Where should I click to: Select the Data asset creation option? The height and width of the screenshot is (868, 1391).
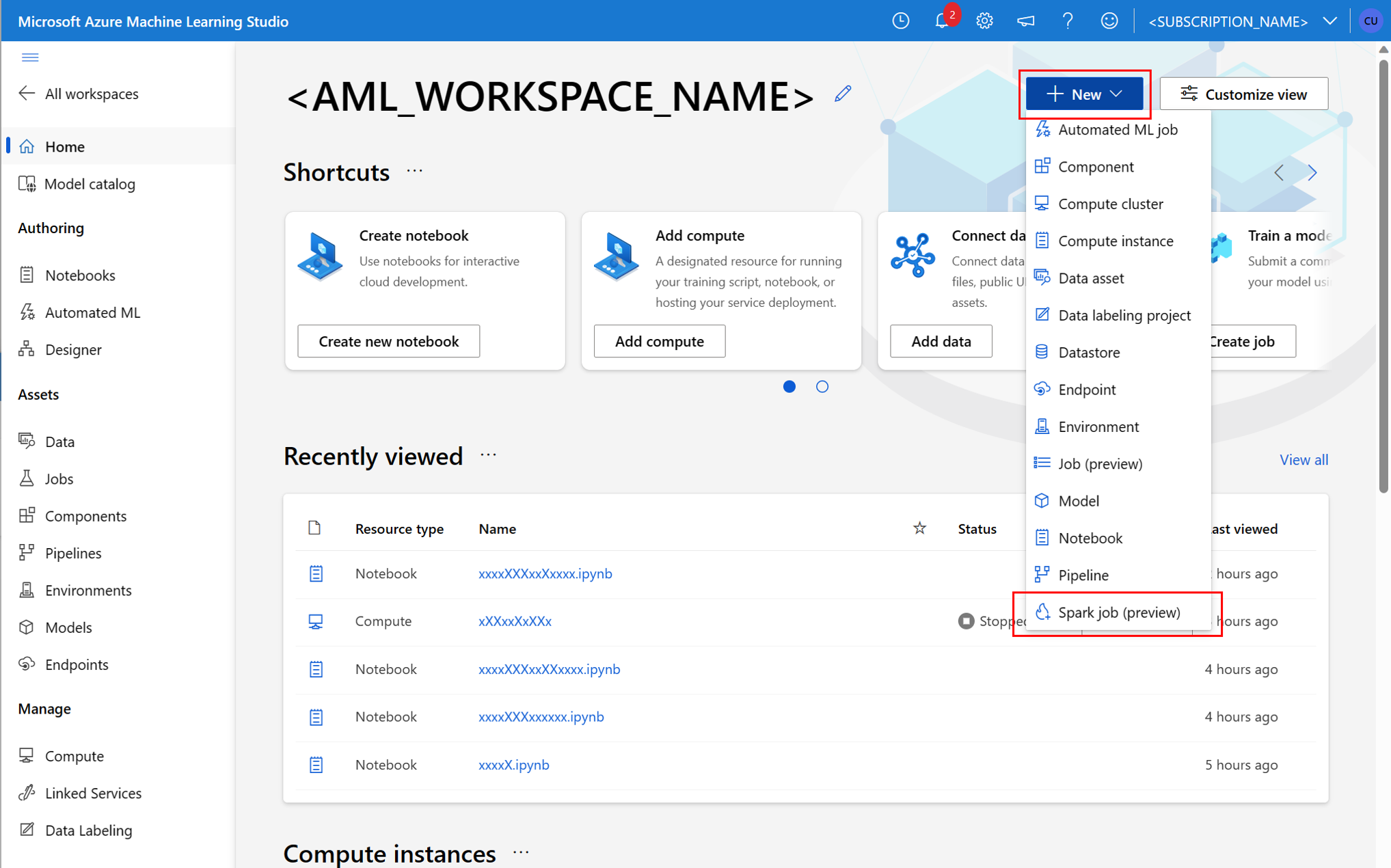point(1090,278)
